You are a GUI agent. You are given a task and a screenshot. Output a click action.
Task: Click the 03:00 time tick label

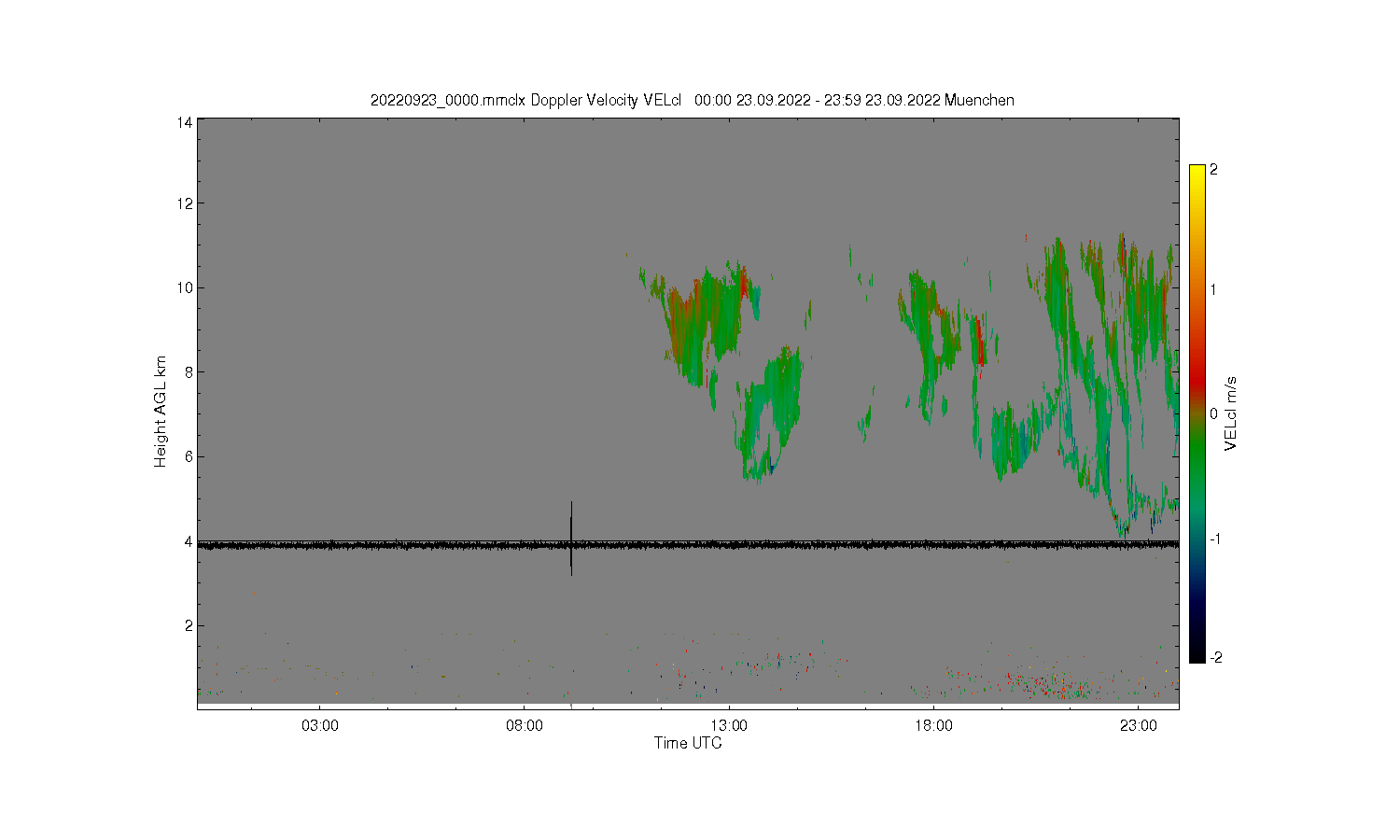click(x=320, y=725)
